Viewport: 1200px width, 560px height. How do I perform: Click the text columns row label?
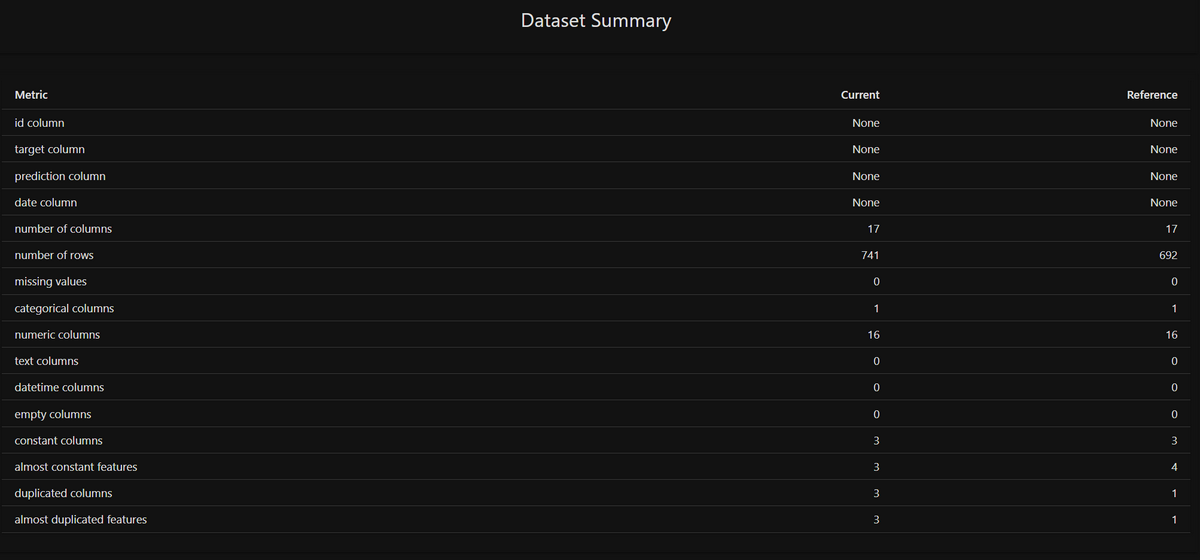(x=47, y=361)
